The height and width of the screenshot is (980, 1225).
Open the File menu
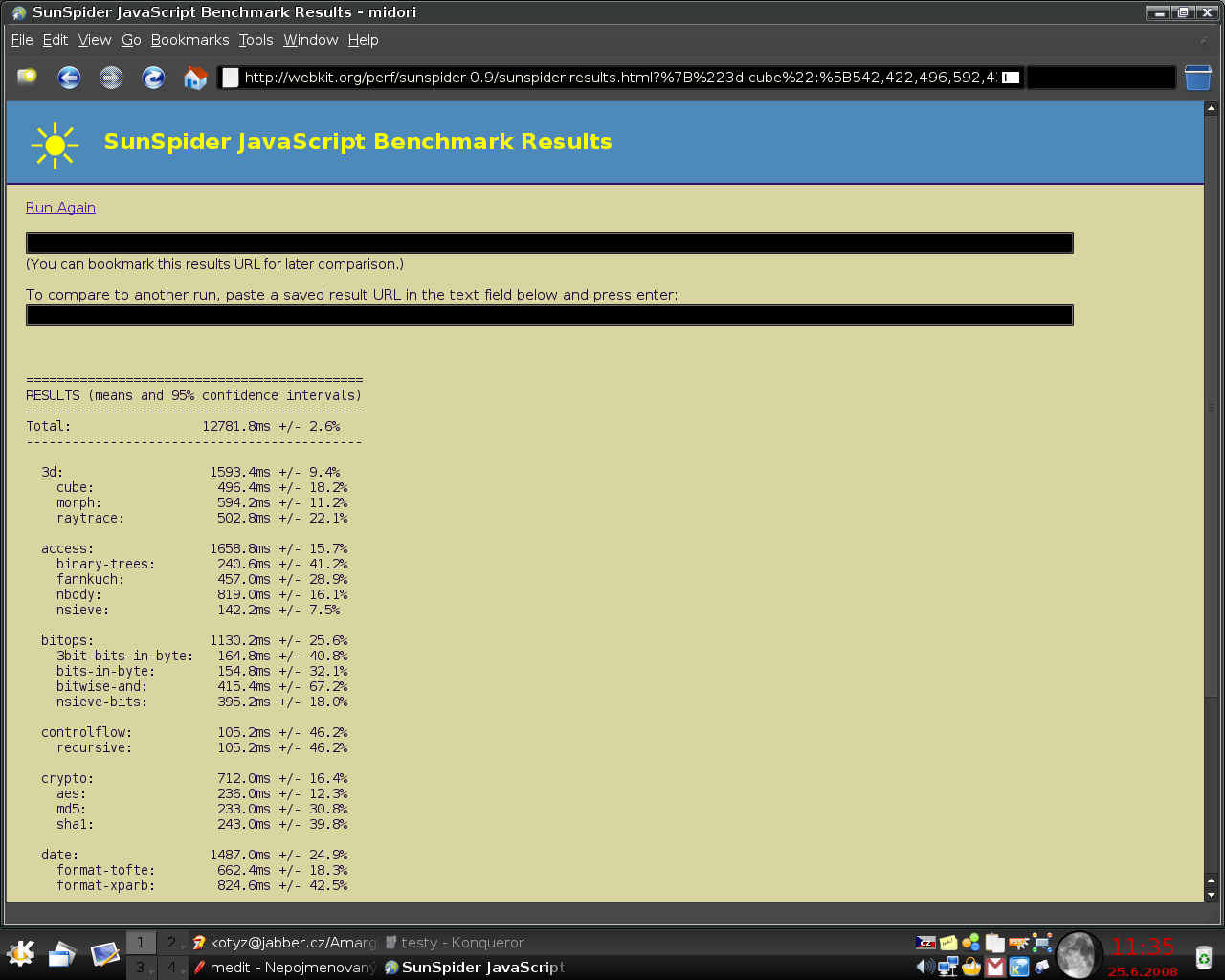click(22, 40)
